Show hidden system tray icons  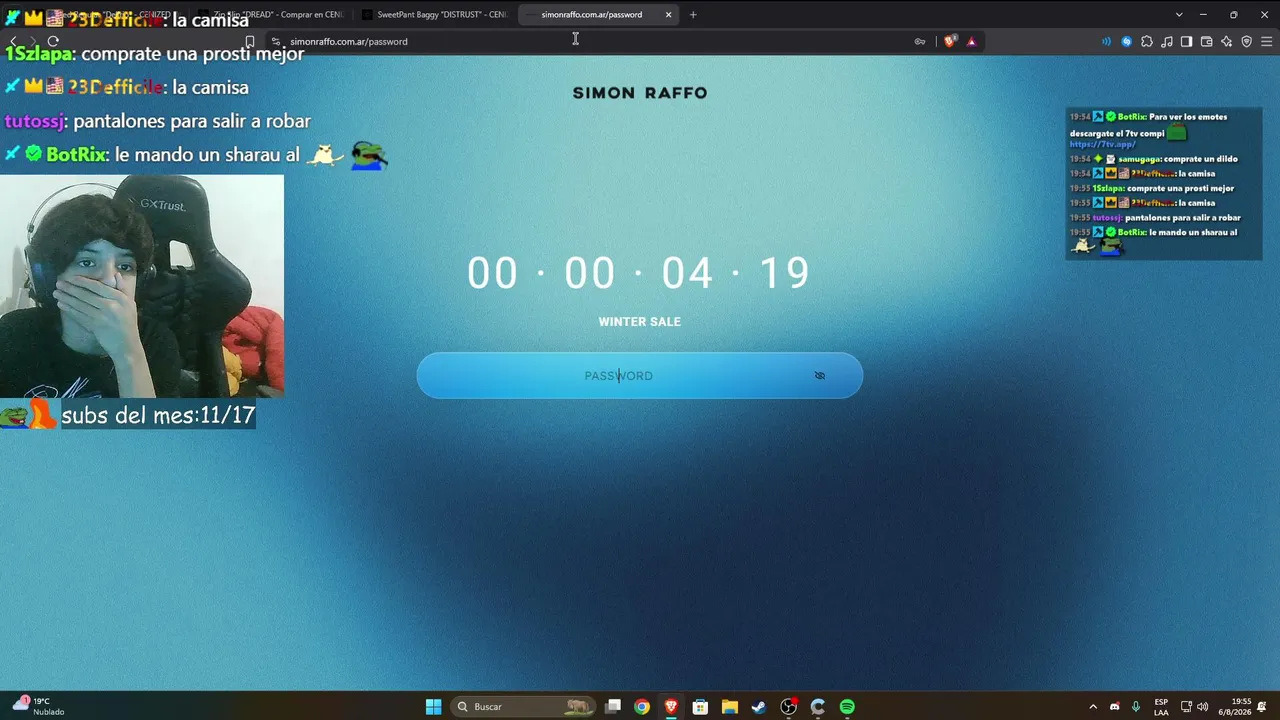tap(1093, 707)
